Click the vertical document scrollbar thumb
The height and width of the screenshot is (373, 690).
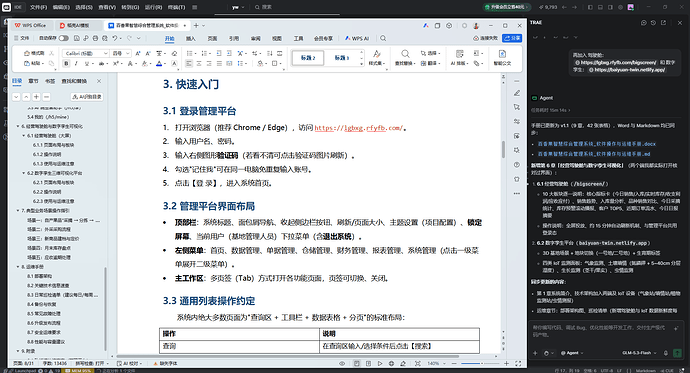tap(503, 150)
